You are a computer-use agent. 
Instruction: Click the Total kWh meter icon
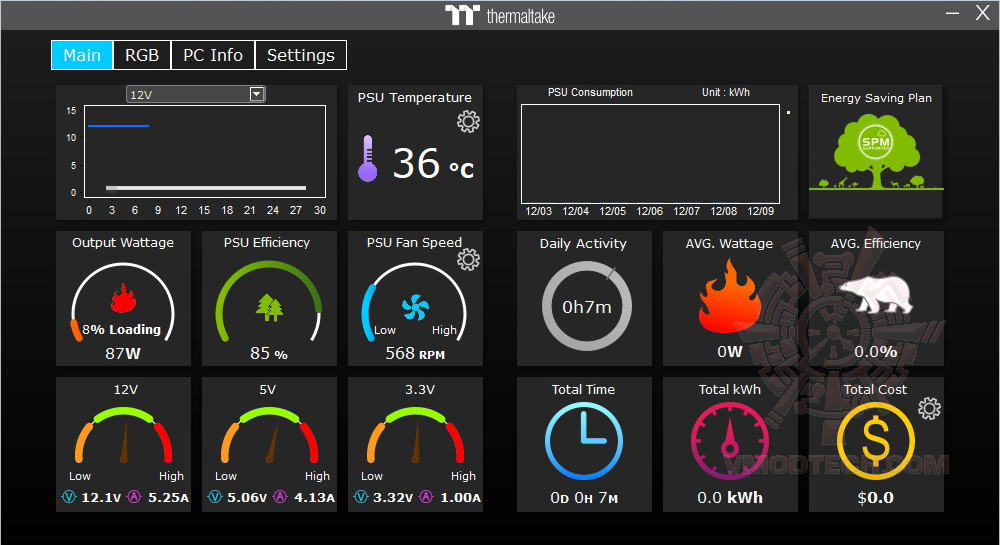point(730,441)
